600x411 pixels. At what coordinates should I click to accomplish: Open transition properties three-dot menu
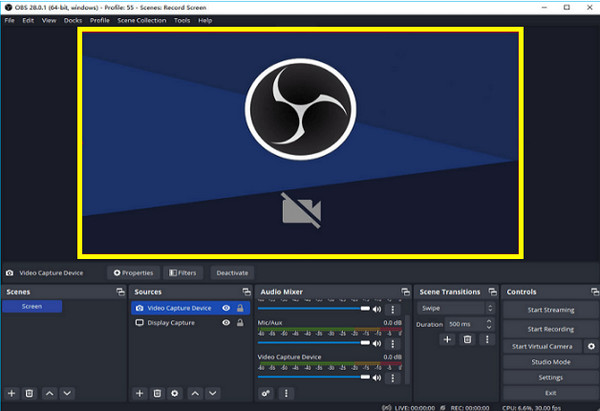487,339
